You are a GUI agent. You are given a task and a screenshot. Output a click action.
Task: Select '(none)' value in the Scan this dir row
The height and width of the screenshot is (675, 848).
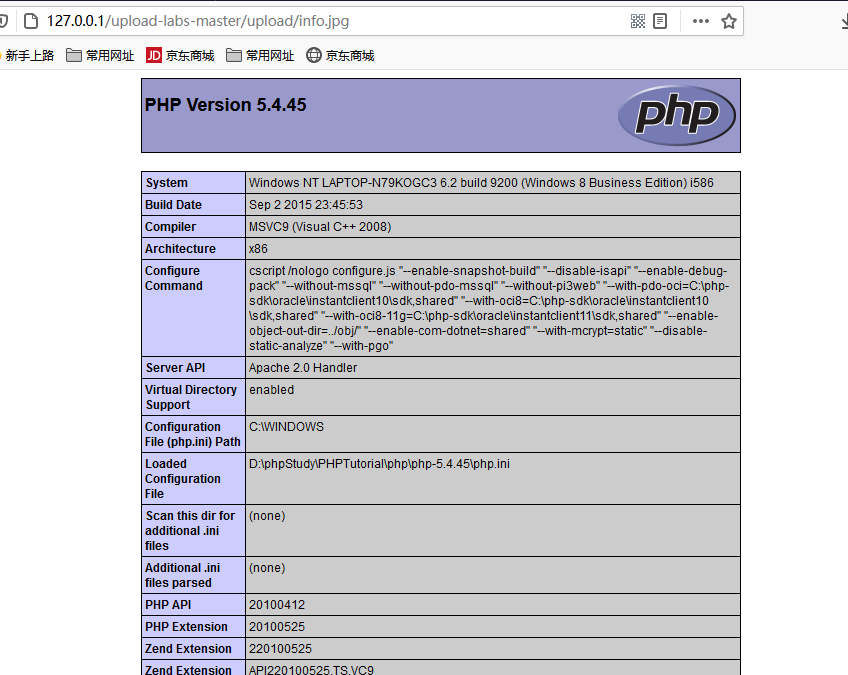coord(267,516)
